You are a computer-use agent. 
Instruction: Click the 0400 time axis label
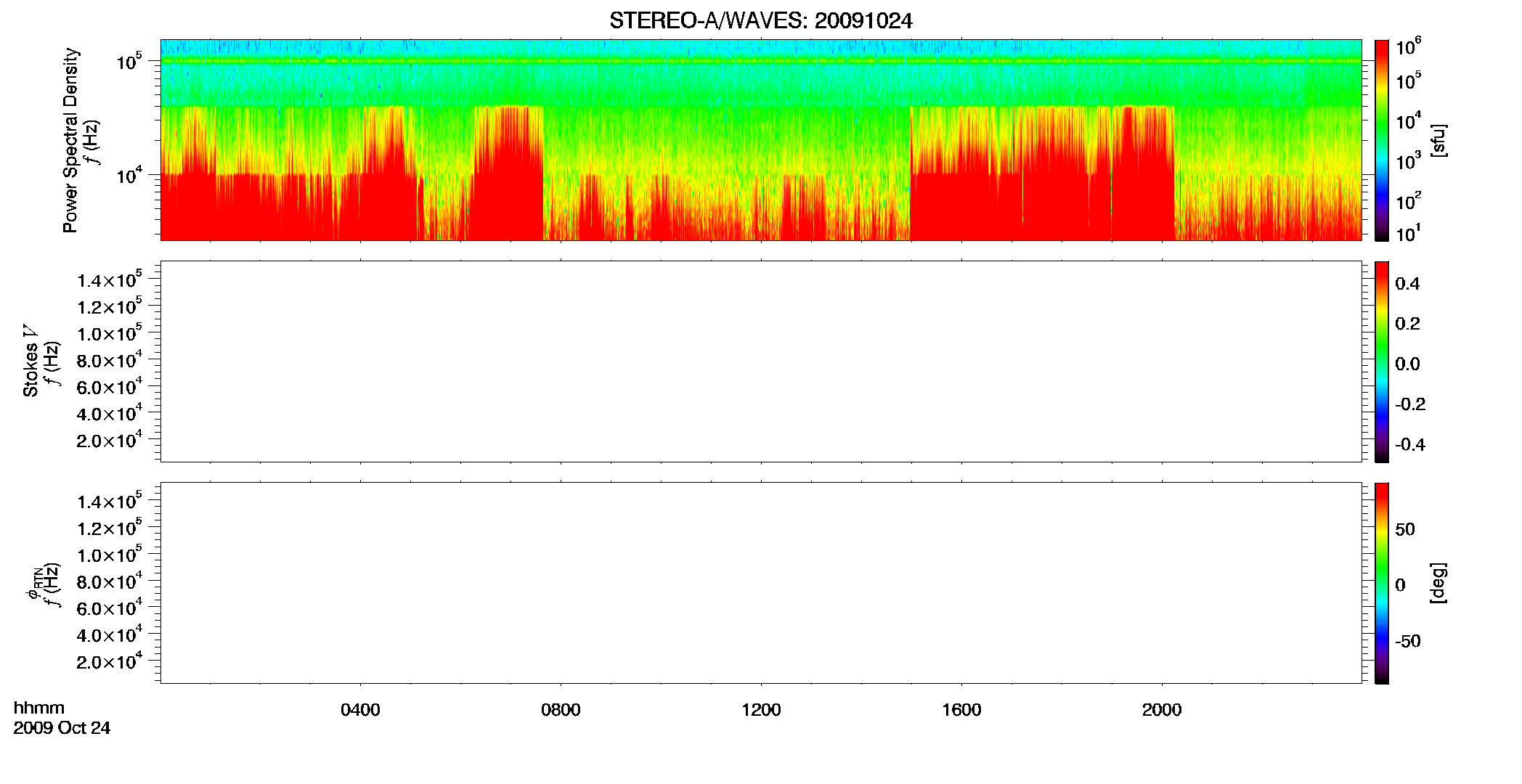tap(360, 710)
